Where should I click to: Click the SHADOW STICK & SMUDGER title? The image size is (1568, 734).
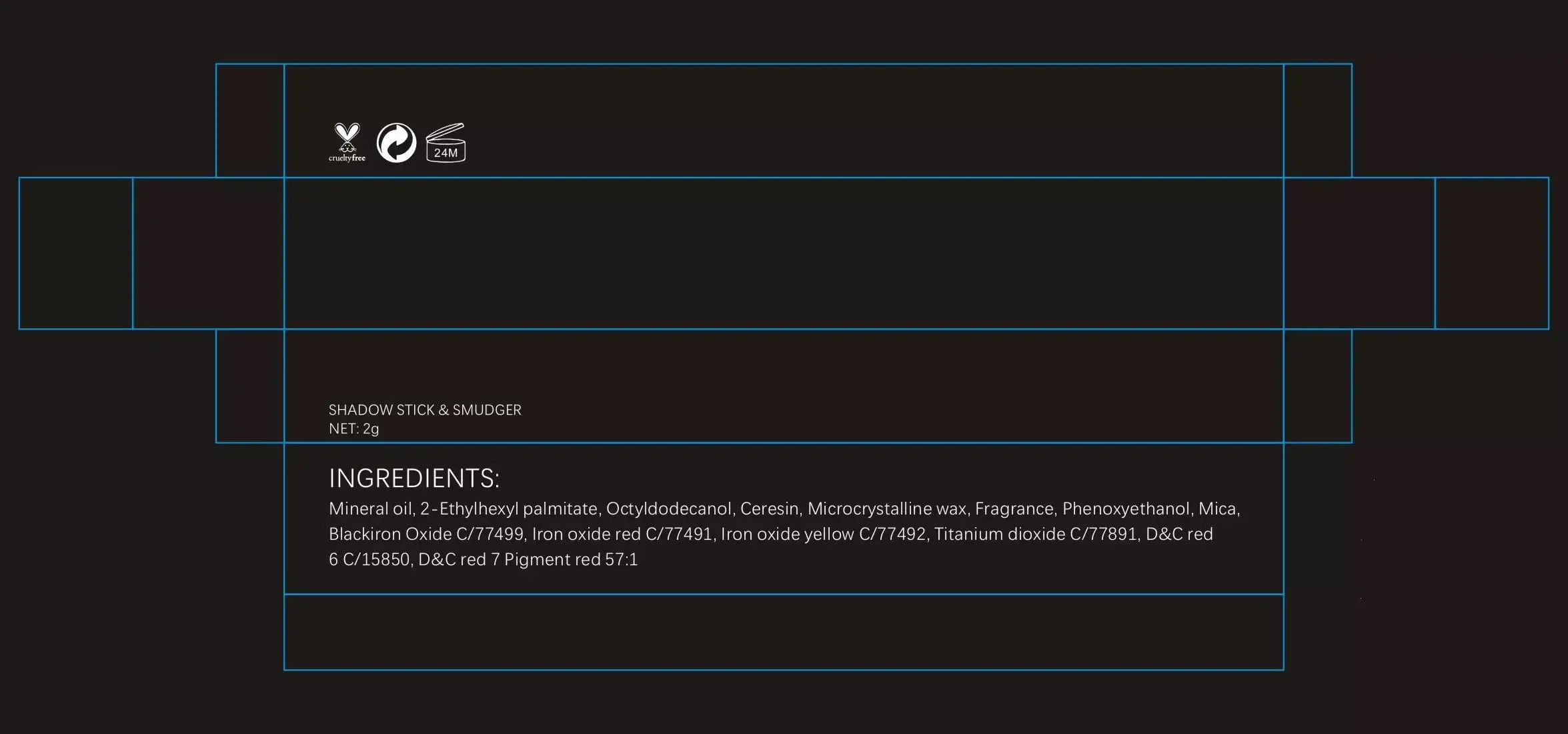click(425, 410)
